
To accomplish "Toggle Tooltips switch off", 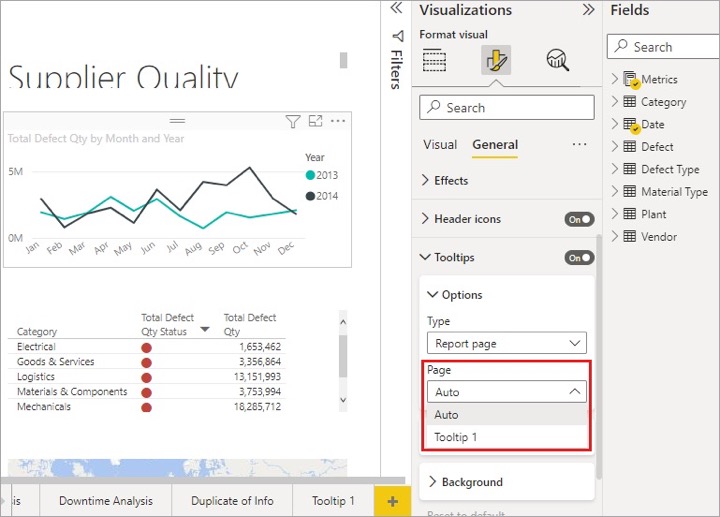I will click(x=579, y=258).
